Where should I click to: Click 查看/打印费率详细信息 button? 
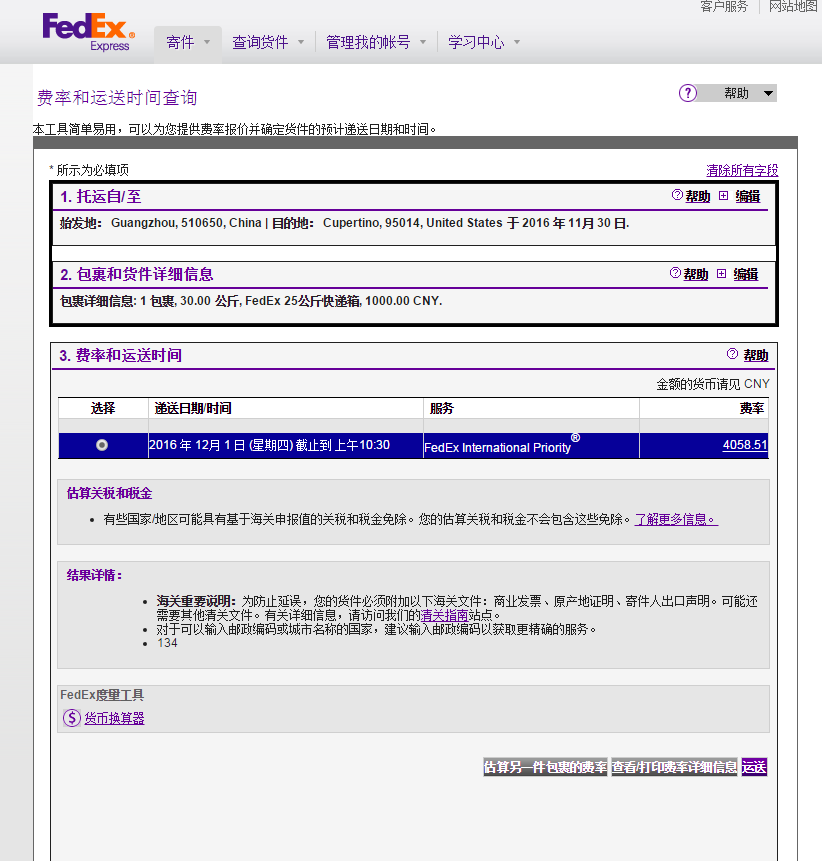point(674,767)
